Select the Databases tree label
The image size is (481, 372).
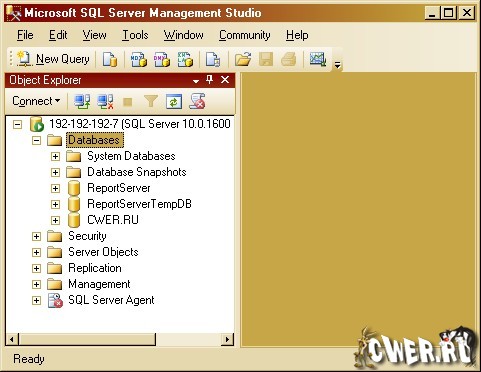tap(94, 140)
